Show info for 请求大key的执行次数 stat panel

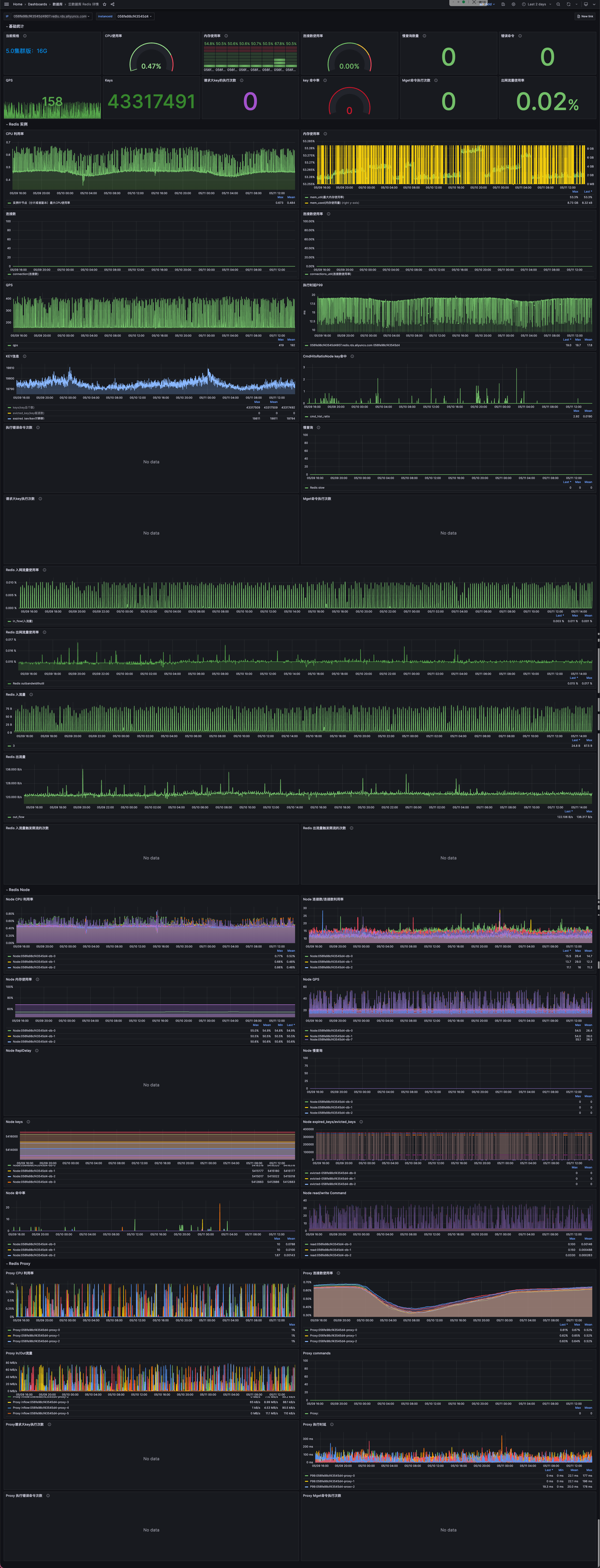242,80
